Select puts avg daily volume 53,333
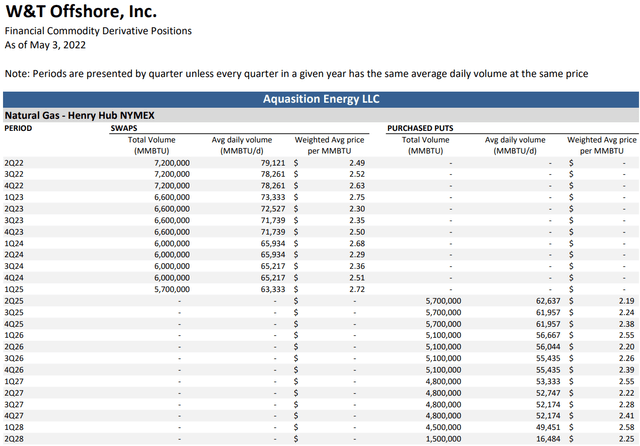This screenshot has width=640, height=446. [548, 381]
